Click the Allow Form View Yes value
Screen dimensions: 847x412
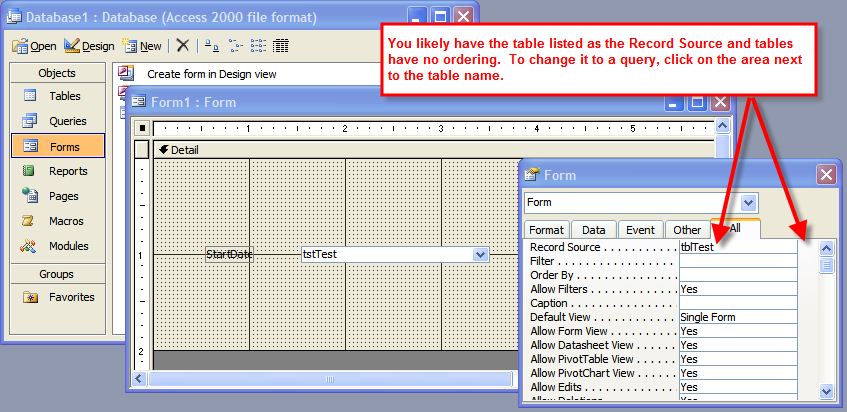738,331
